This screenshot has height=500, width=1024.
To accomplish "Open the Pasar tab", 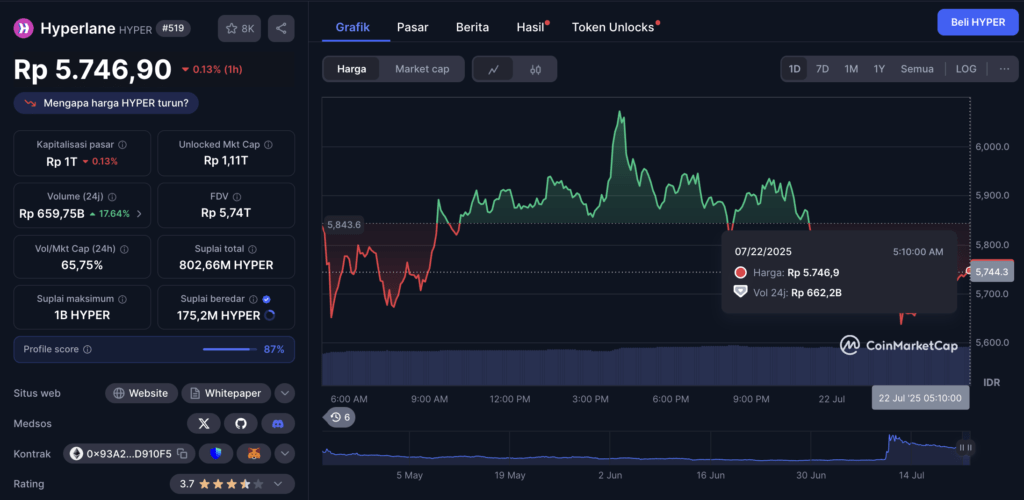I will pos(413,27).
